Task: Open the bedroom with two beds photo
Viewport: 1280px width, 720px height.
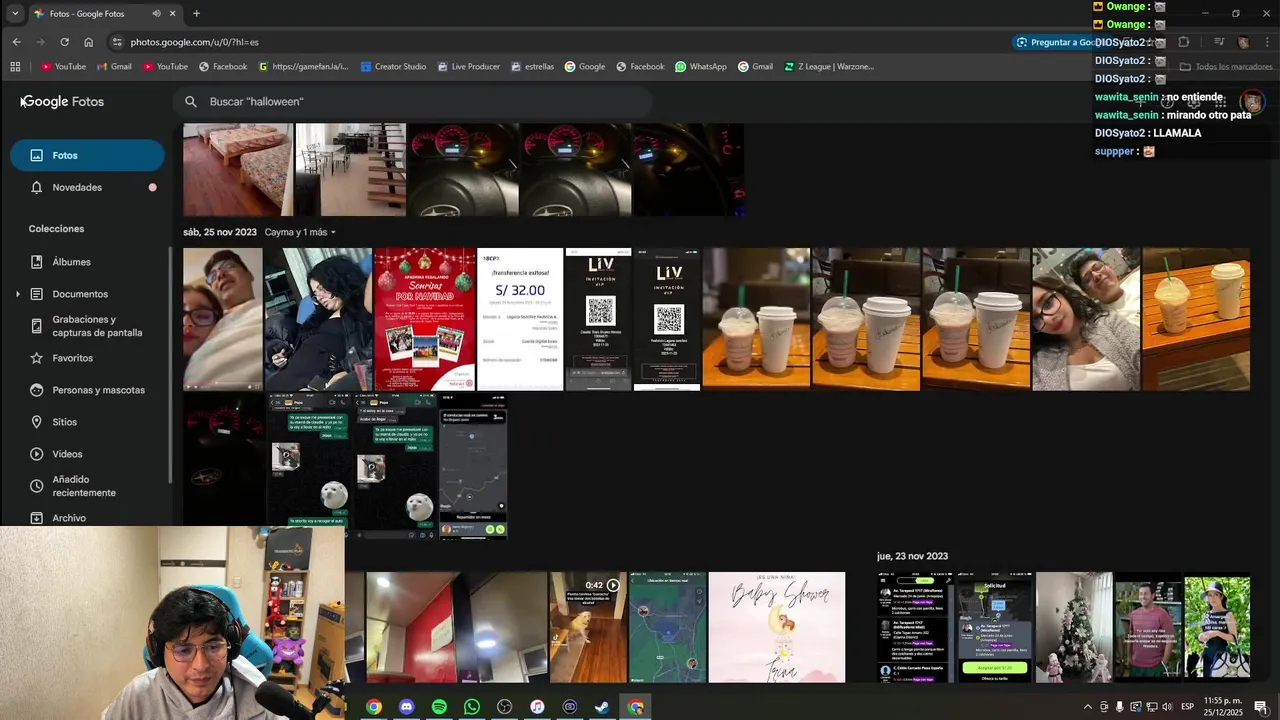Action: 238,170
